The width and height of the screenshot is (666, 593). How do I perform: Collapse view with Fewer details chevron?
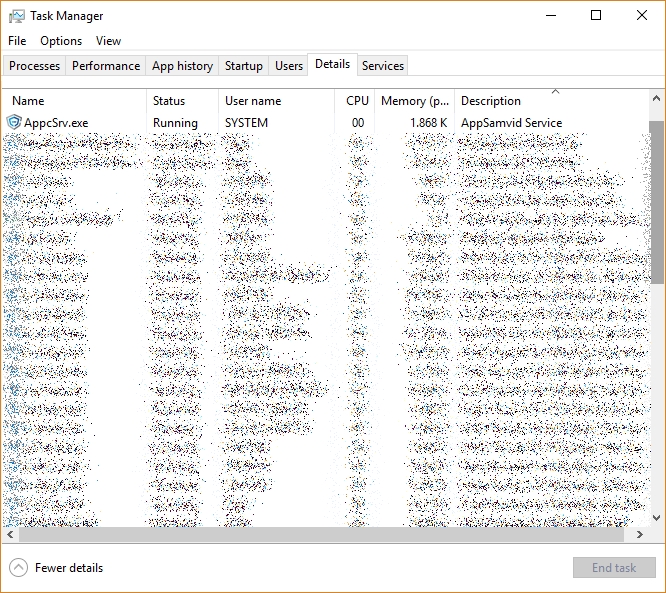(x=18, y=568)
